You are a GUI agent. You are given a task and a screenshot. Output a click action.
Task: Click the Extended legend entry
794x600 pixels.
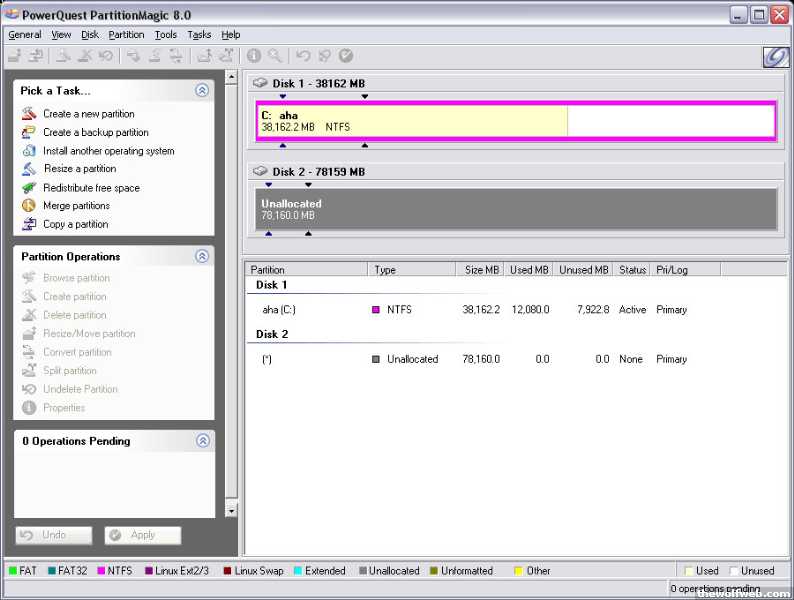pyautogui.click(x=320, y=571)
